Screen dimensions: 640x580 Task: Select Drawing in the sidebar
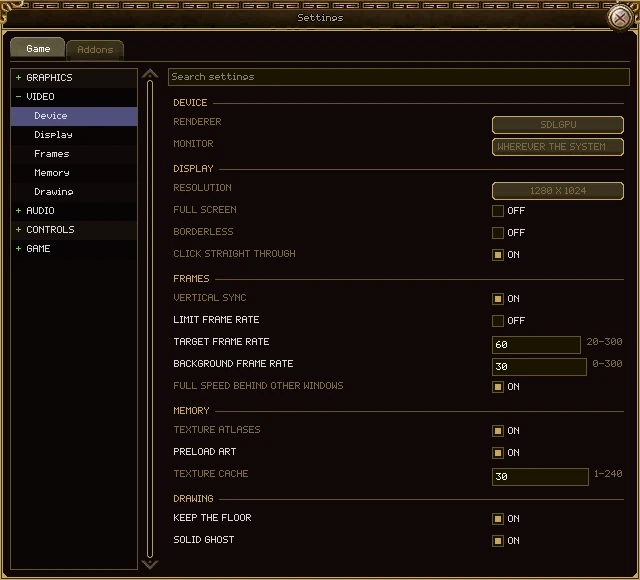coord(74,192)
